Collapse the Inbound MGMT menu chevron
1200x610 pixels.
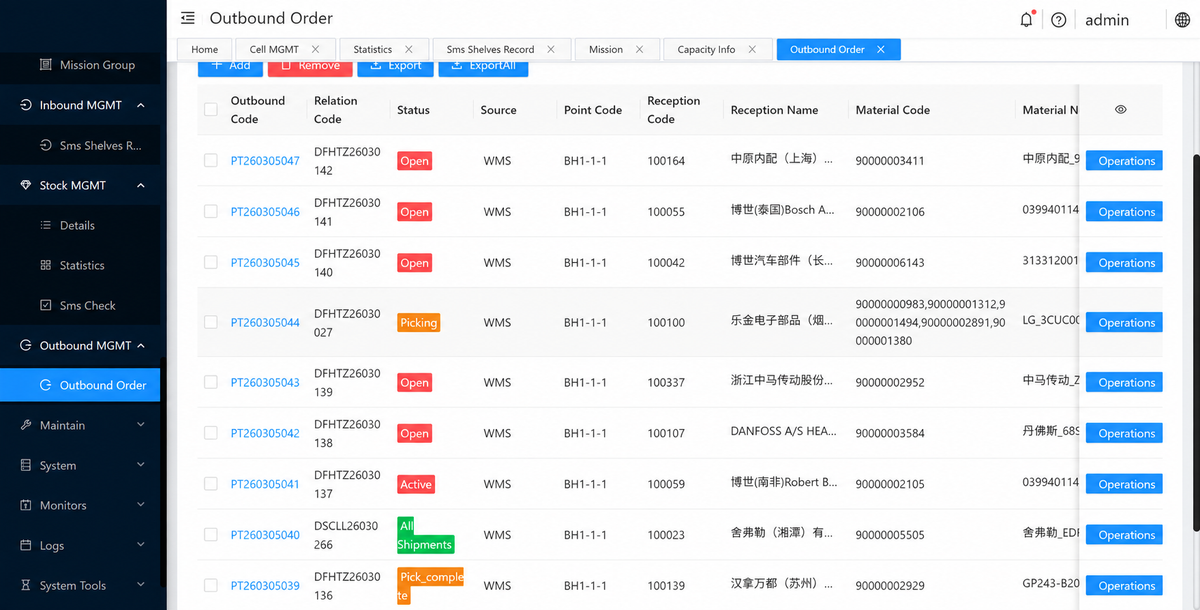pyautogui.click(x=140, y=105)
